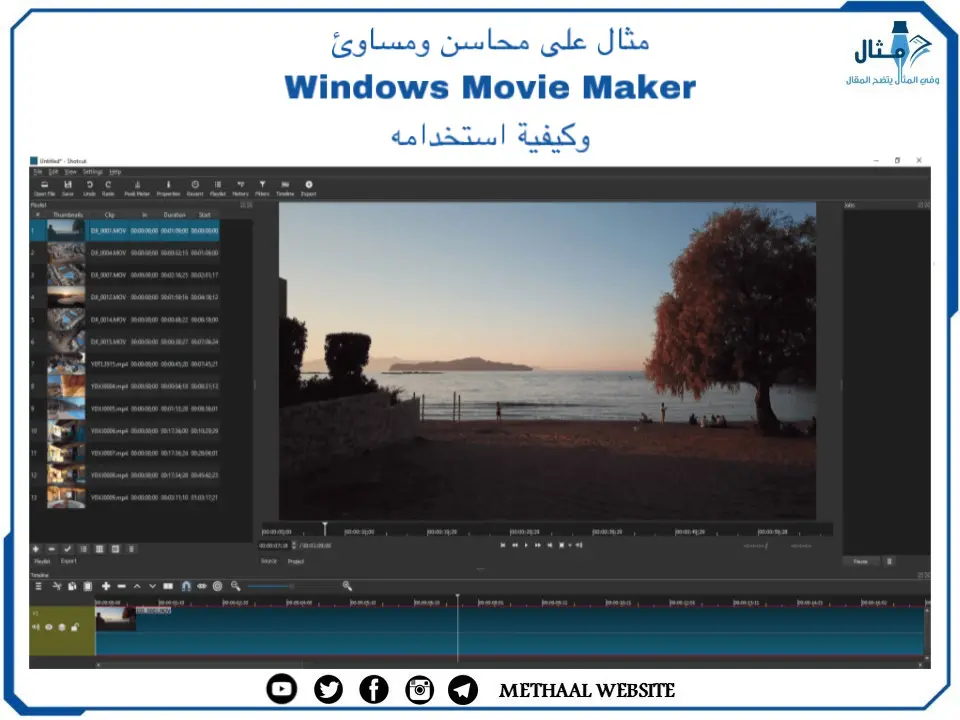The height and width of the screenshot is (720, 960).
Task: Toggle the Recent panel from toolbar
Action: pos(195,188)
